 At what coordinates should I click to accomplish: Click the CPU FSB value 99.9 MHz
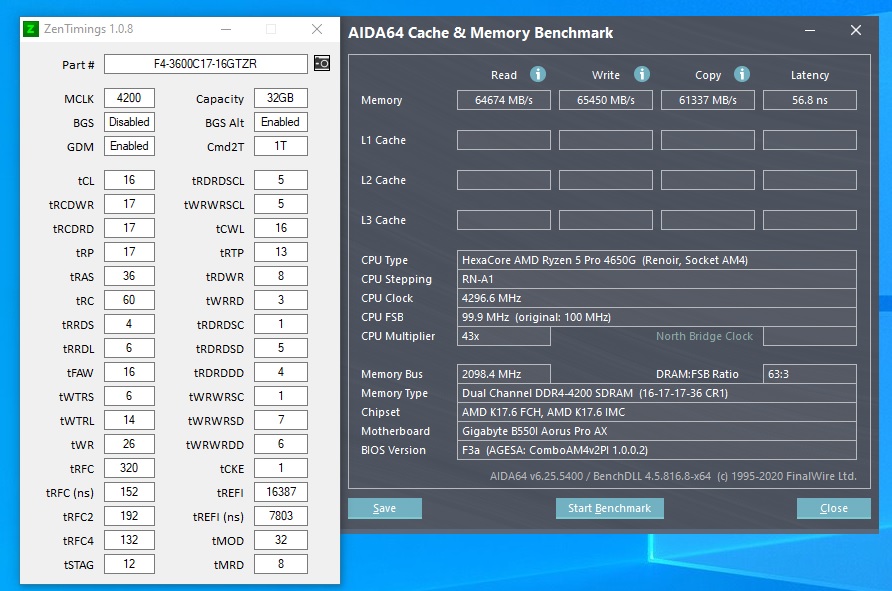pyautogui.click(x=656, y=317)
